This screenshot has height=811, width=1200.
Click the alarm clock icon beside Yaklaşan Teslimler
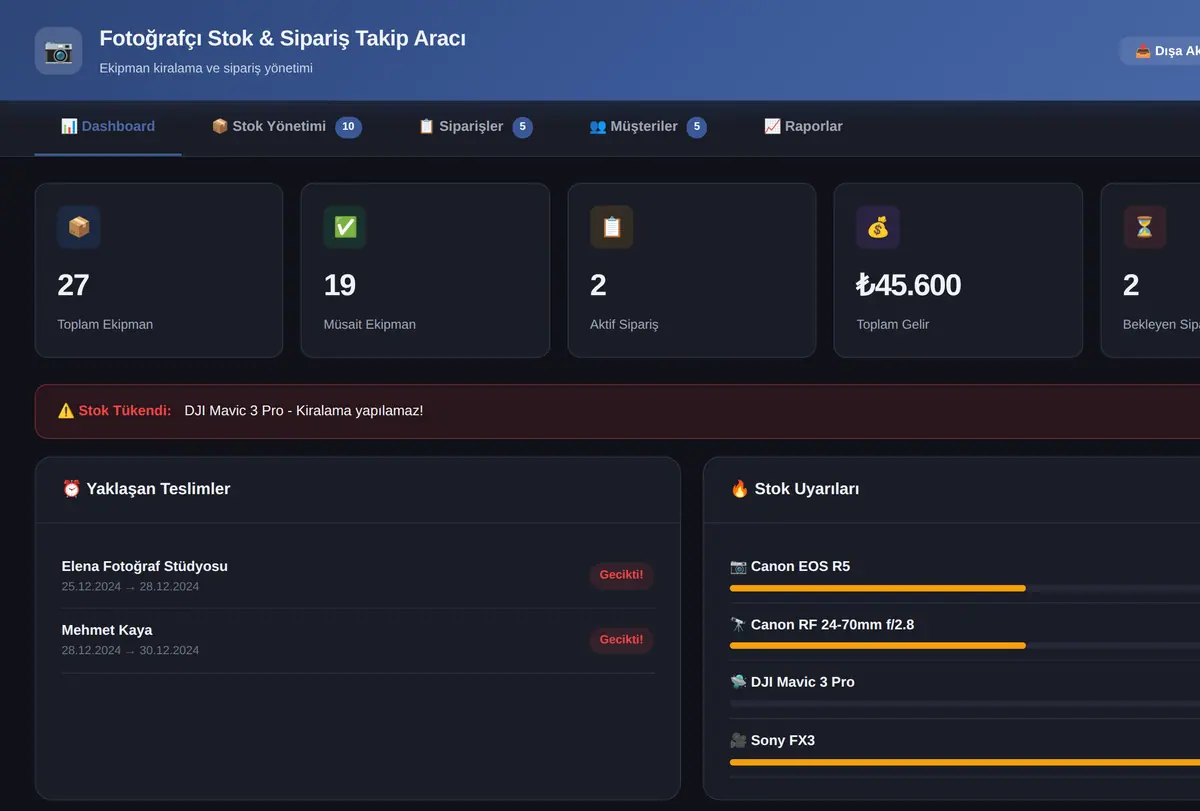click(x=71, y=489)
